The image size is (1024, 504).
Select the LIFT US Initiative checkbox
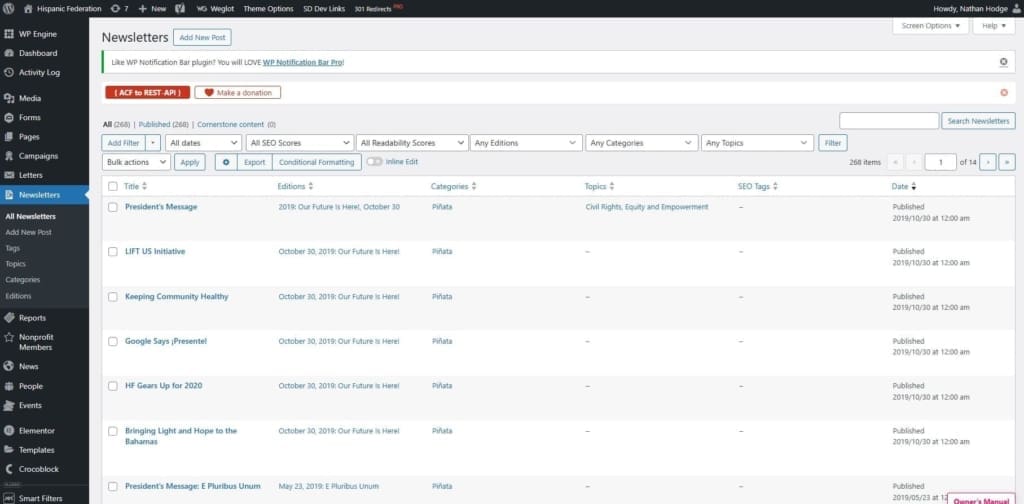tap(113, 252)
